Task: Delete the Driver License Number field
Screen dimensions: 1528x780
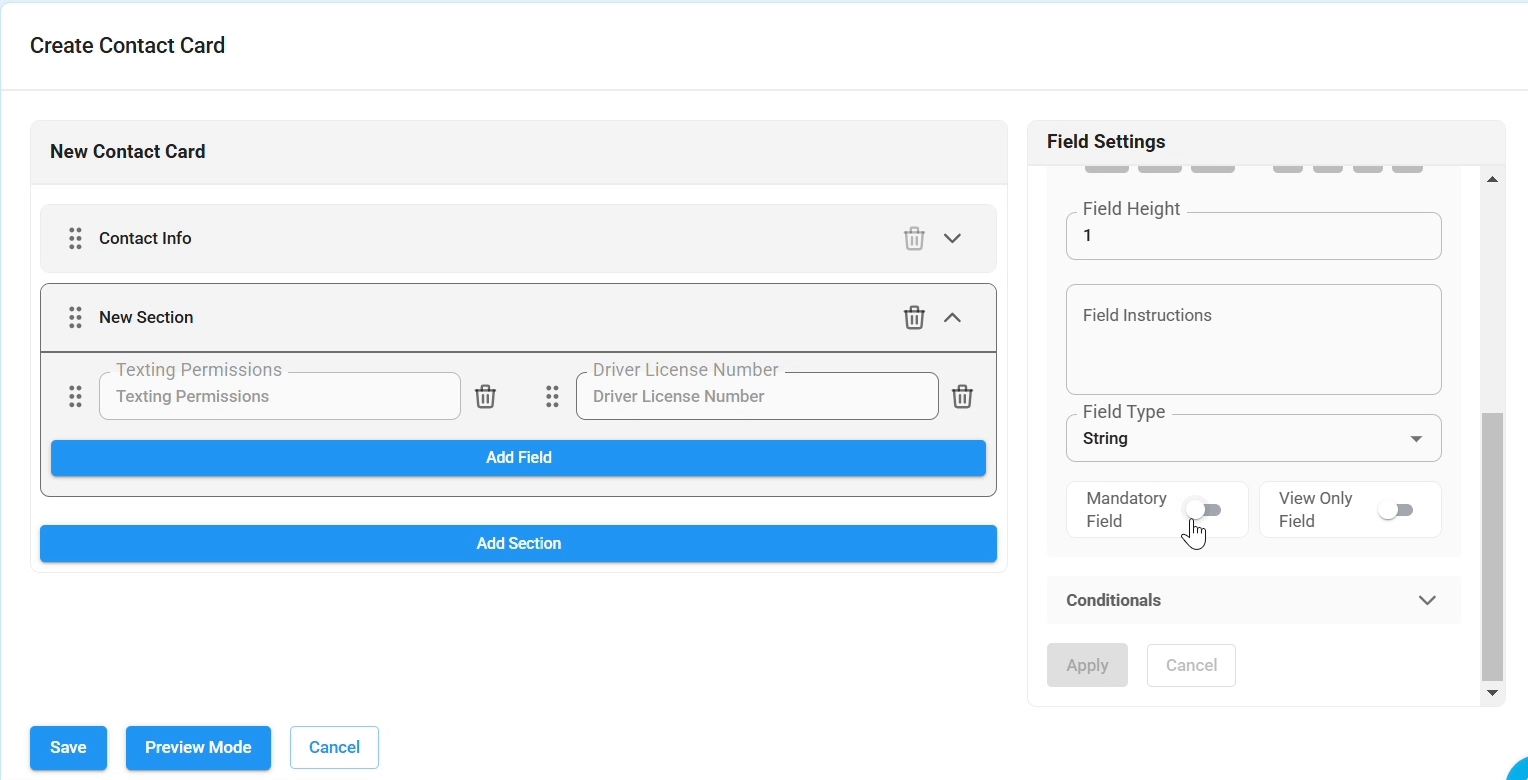Action: click(962, 396)
